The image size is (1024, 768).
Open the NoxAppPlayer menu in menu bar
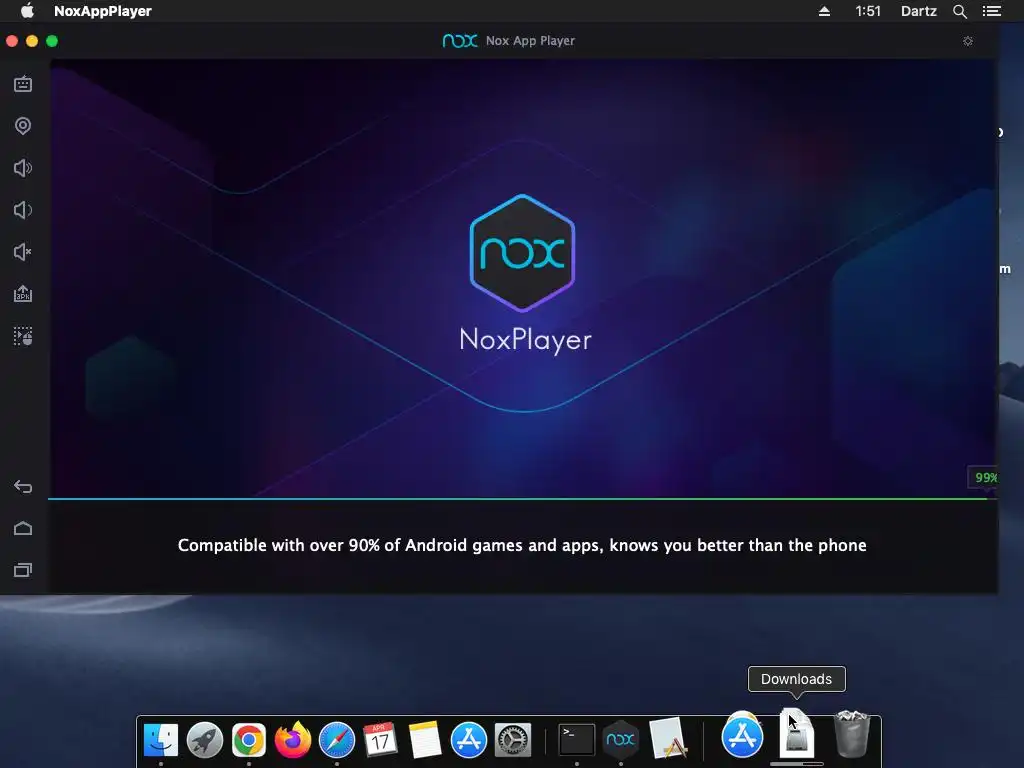point(103,11)
